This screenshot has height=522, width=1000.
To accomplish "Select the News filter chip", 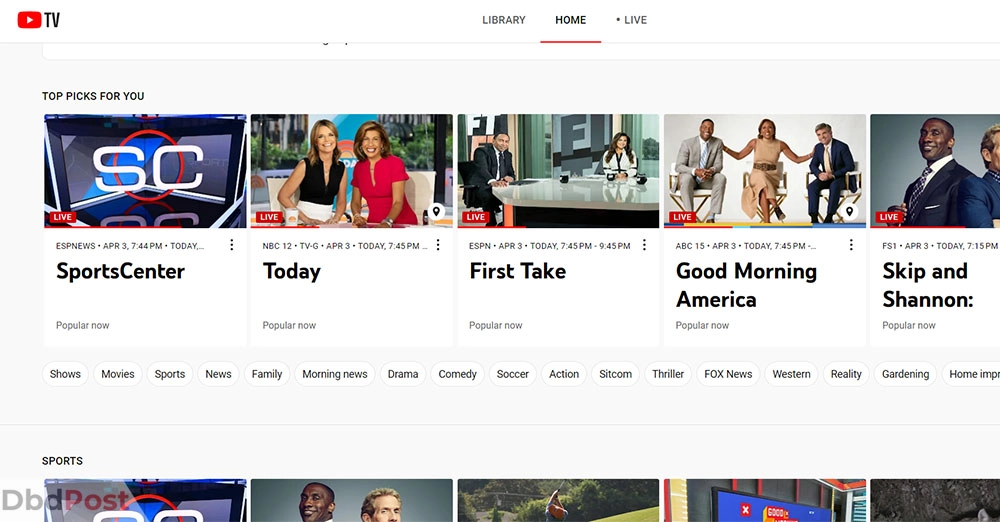I will pos(218,374).
